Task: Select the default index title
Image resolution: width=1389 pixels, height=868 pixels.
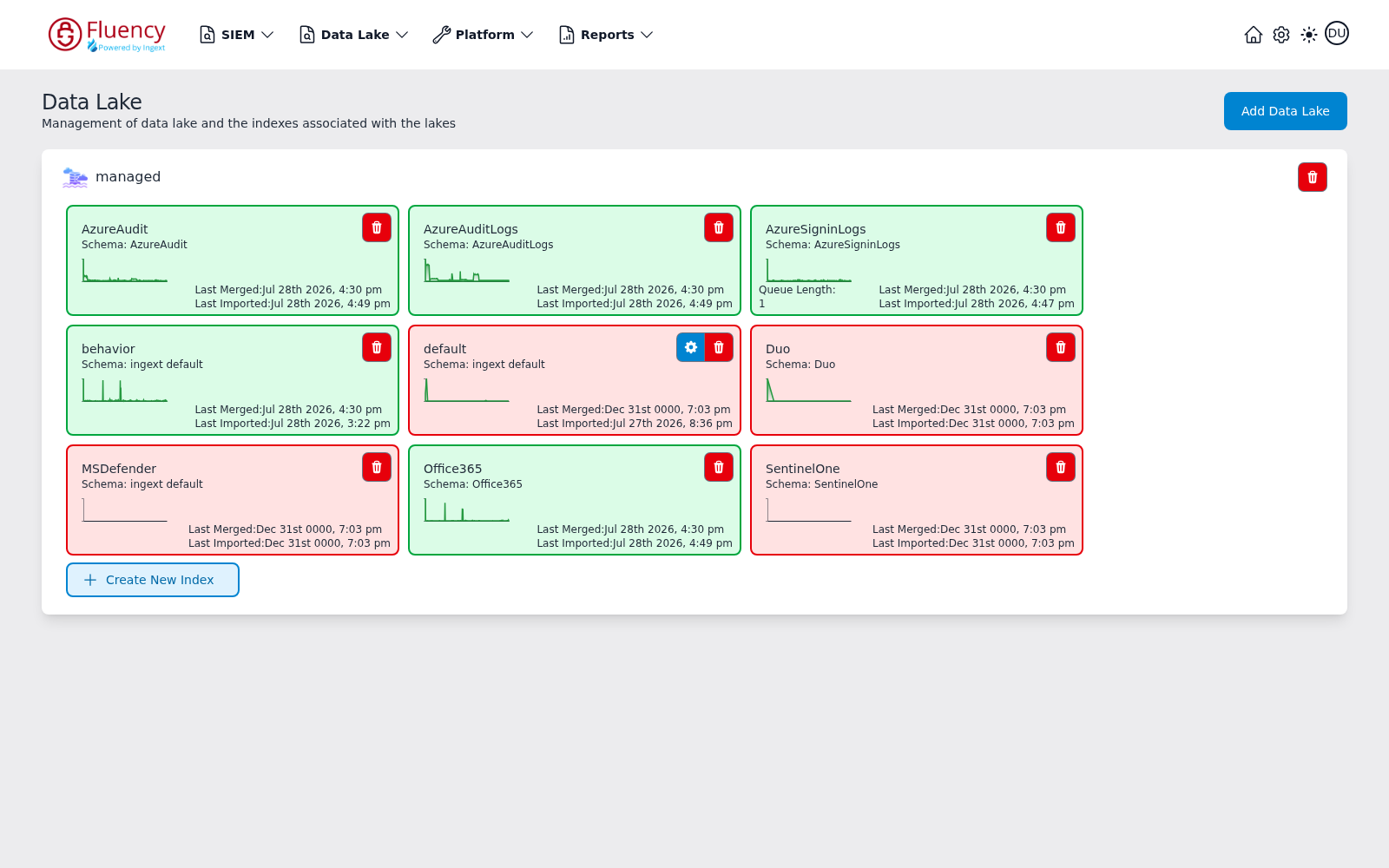Action: (x=445, y=349)
